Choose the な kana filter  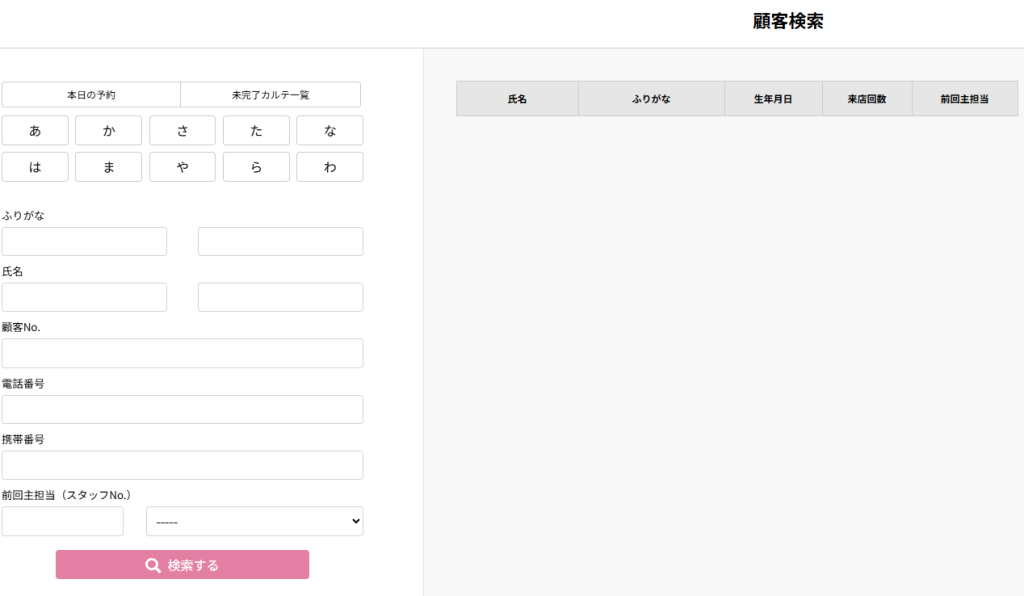point(329,131)
